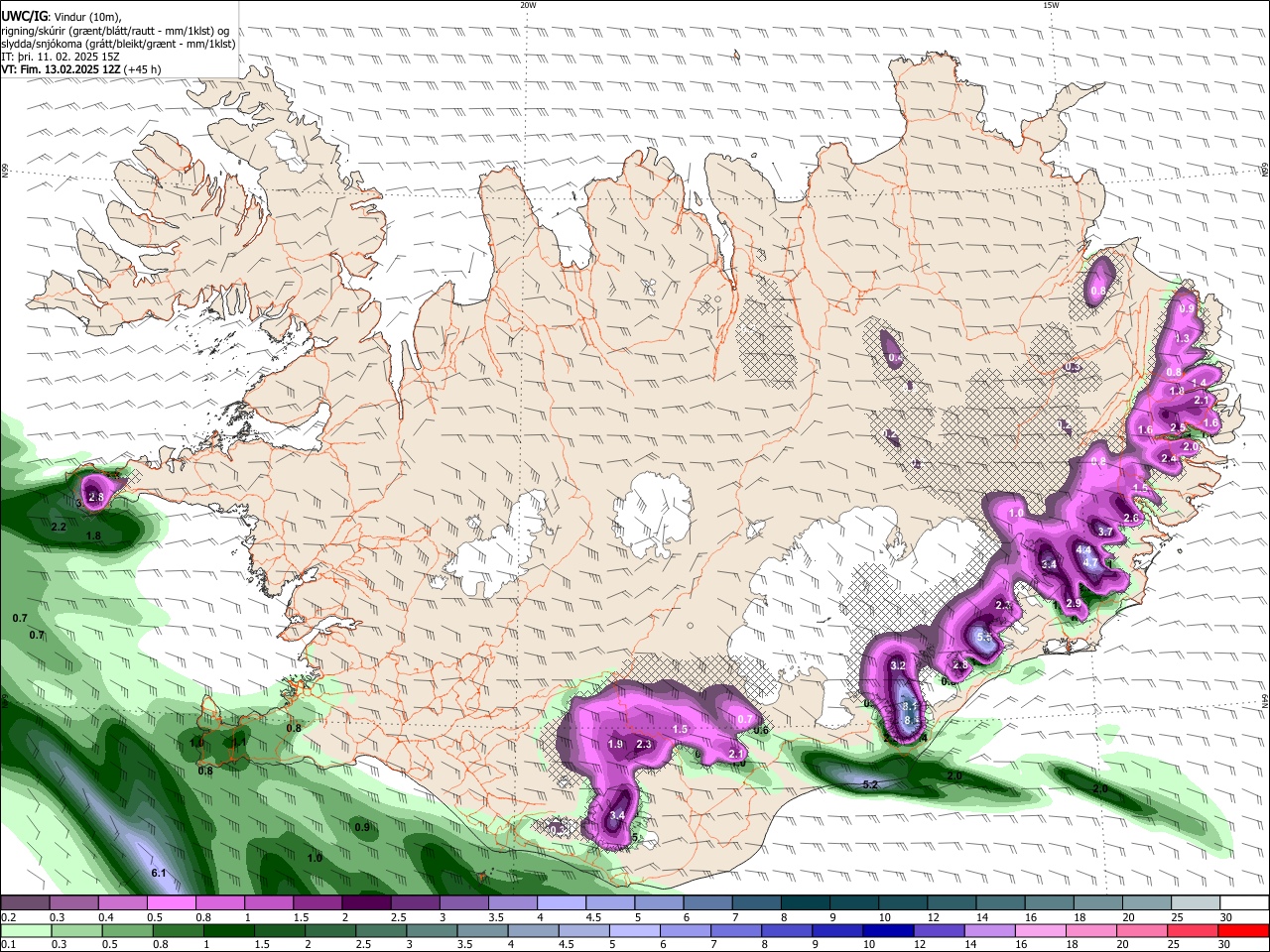The image size is (1270, 952).
Task: Click the 'VT: Fim. 13.02.2025 12Z (+45 h)' line
Action: pos(81,70)
